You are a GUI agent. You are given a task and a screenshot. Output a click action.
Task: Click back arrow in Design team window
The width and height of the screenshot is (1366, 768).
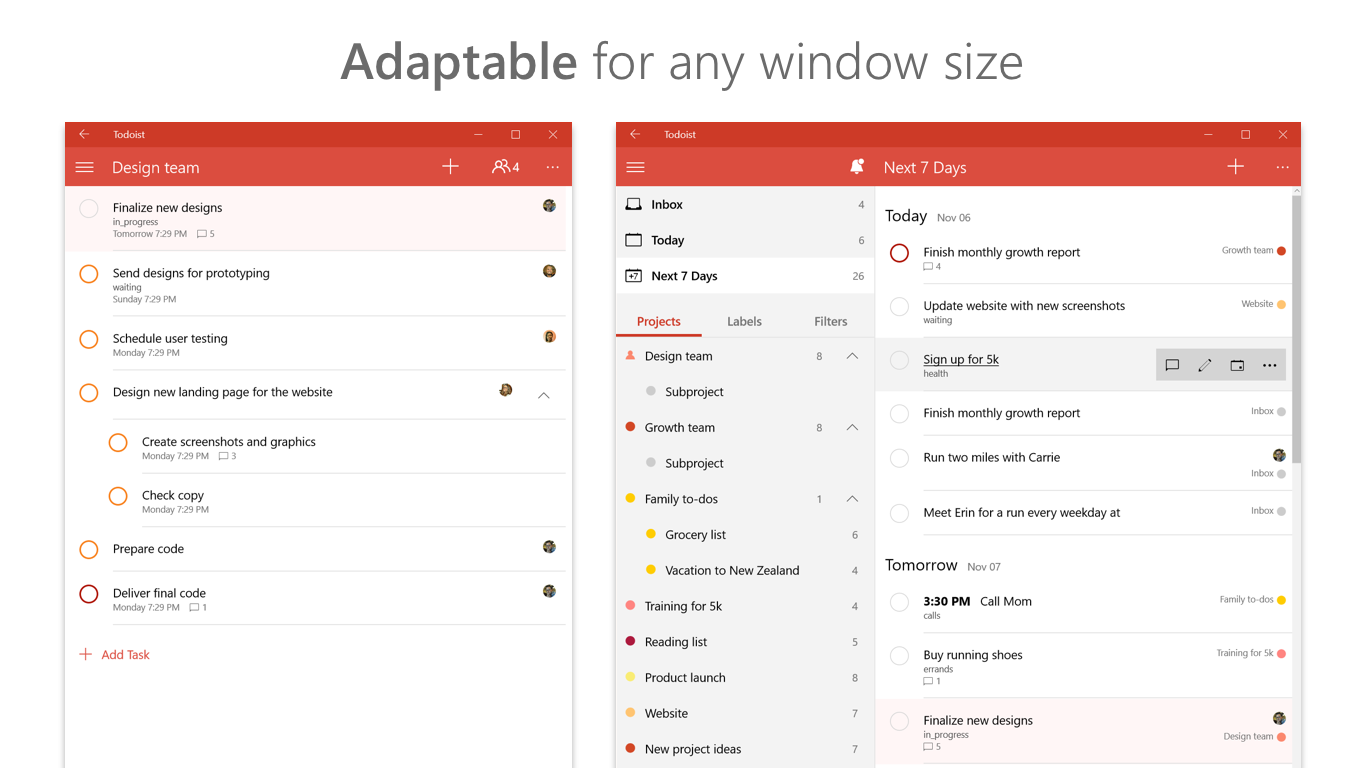click(84, 134)
